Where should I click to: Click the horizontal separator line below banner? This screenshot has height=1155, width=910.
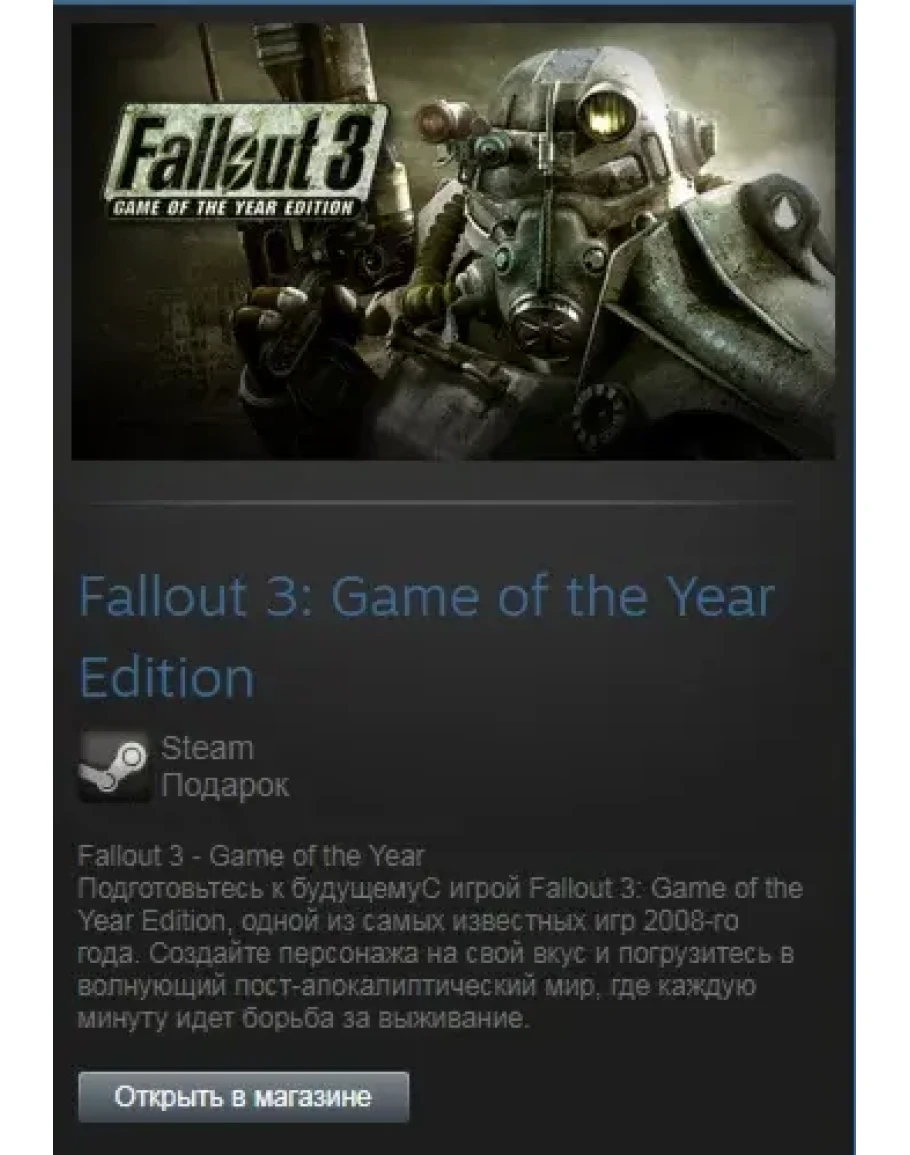(441, 504)
